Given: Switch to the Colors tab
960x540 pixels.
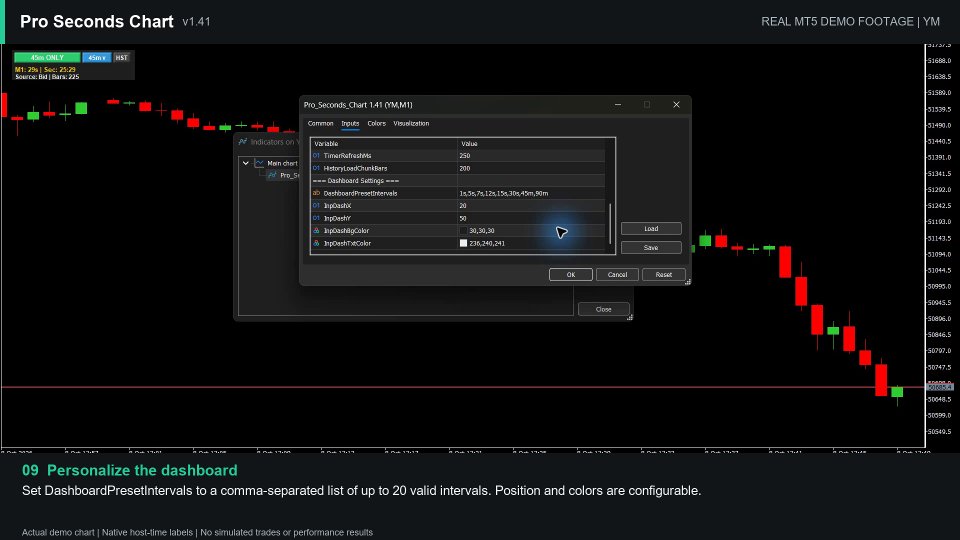Looking at the screenshot, I should click(x=377, y=124).
